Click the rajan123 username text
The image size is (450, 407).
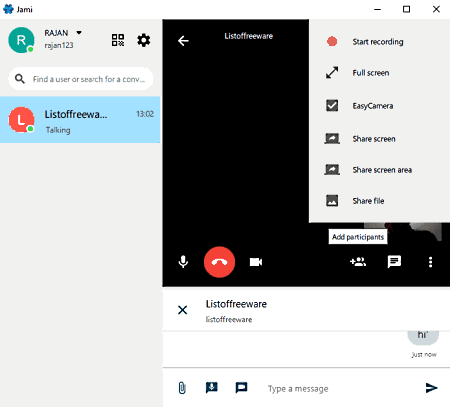(x=59, y=45)
